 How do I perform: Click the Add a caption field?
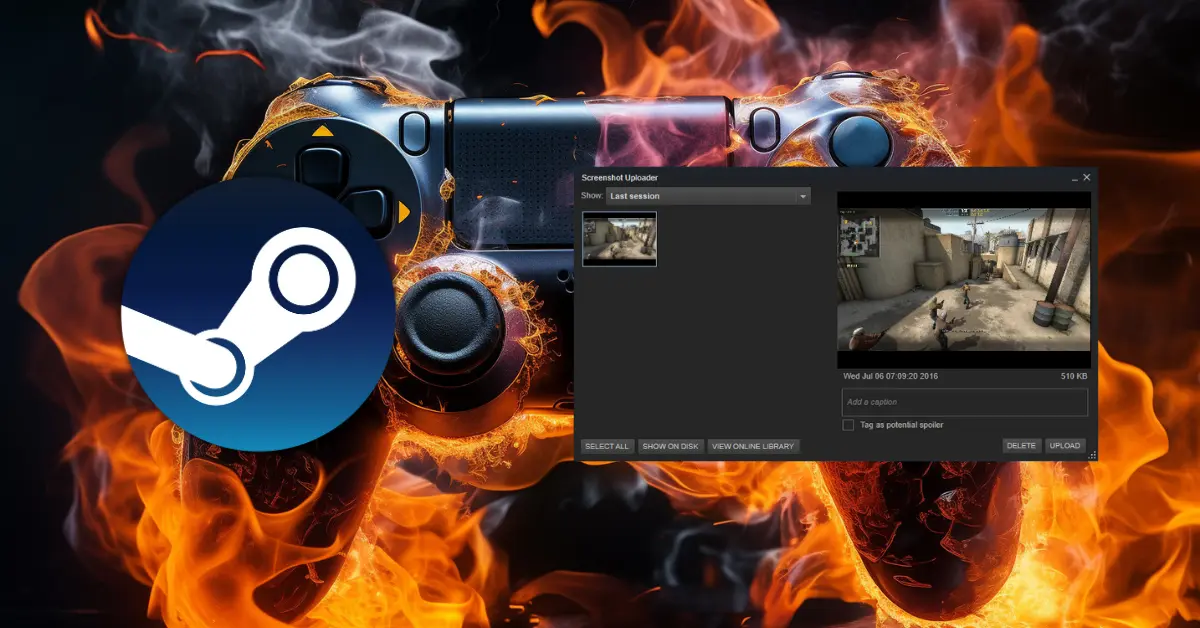pyautogui.click(x=964, y=402)
